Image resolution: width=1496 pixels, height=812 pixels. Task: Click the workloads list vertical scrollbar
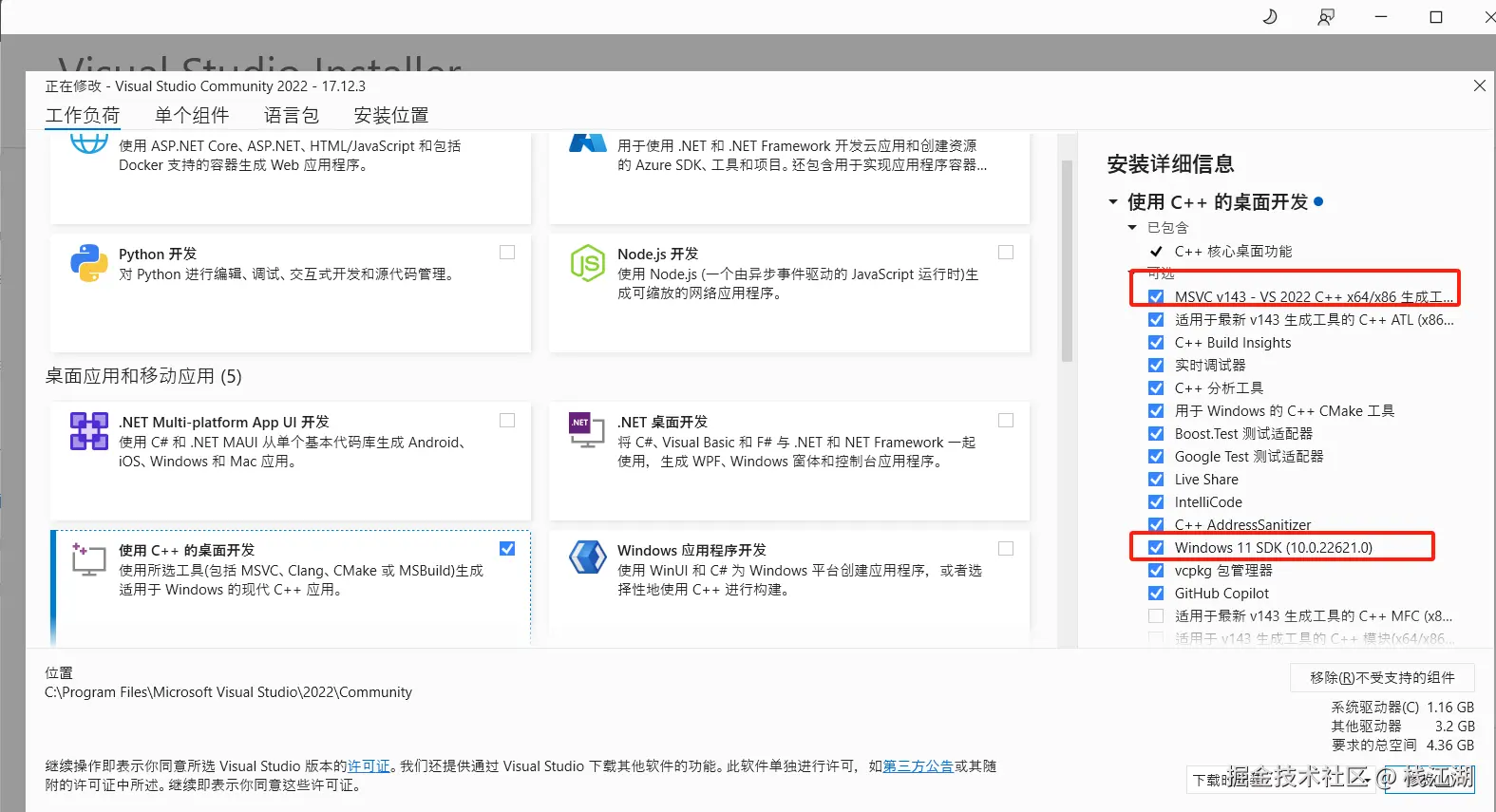1067,261
